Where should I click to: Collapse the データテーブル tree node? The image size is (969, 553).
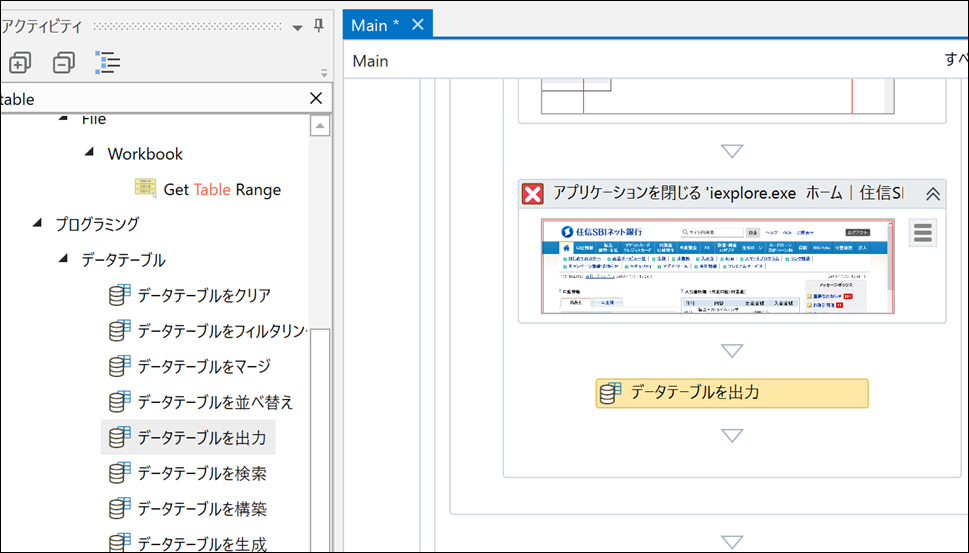pos(64,258)
